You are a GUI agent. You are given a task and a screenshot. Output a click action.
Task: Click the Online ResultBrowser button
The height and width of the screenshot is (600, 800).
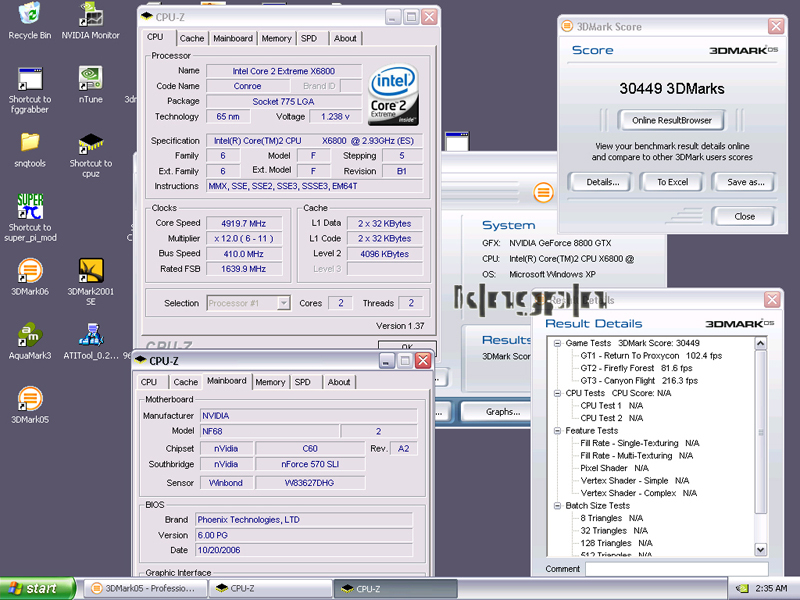[x=671, y=120]
